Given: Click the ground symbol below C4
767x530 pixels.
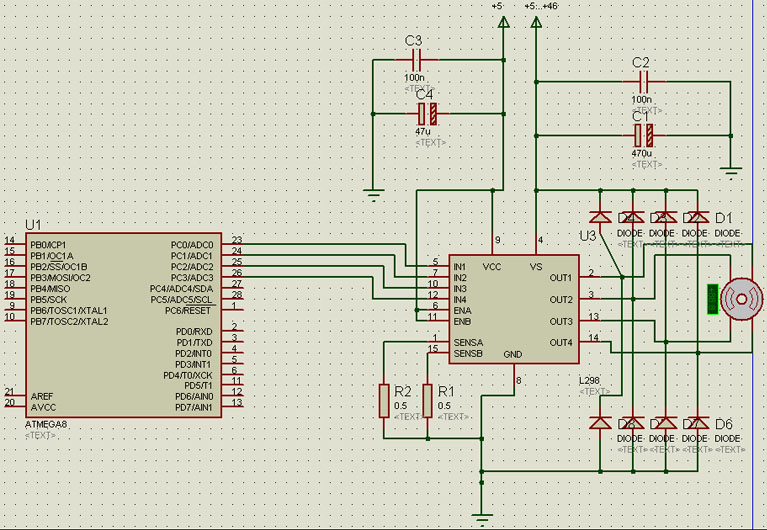Looking at the screenshot, I should tap(373, 196).
